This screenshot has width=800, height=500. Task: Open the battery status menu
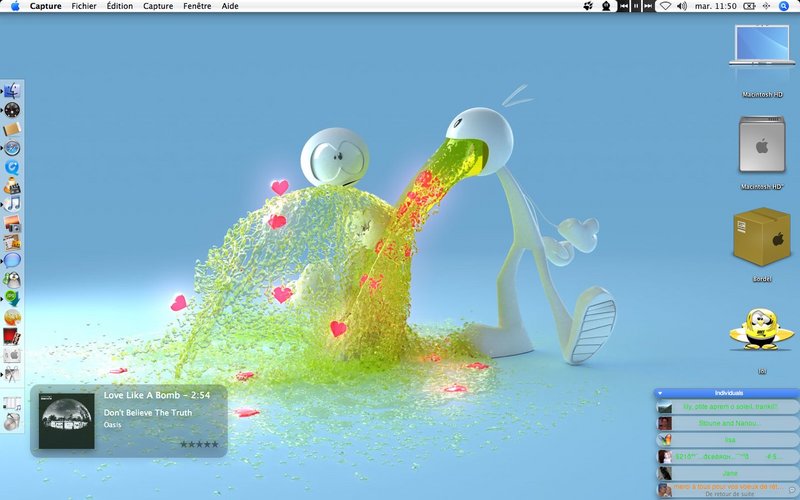(749, 6)
